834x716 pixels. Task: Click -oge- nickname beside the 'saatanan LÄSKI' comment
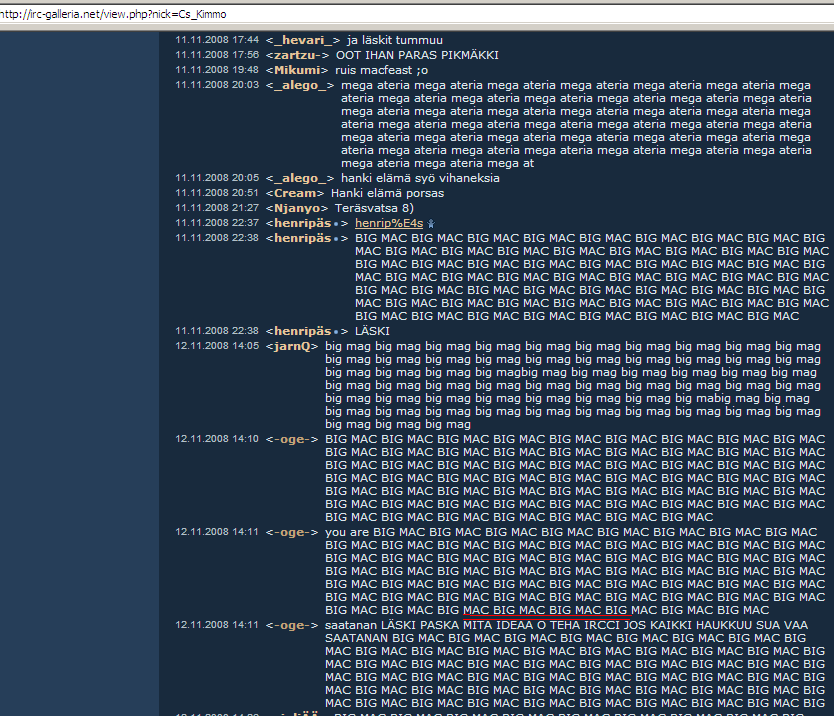pyautogui.click(x=292, y=625)
